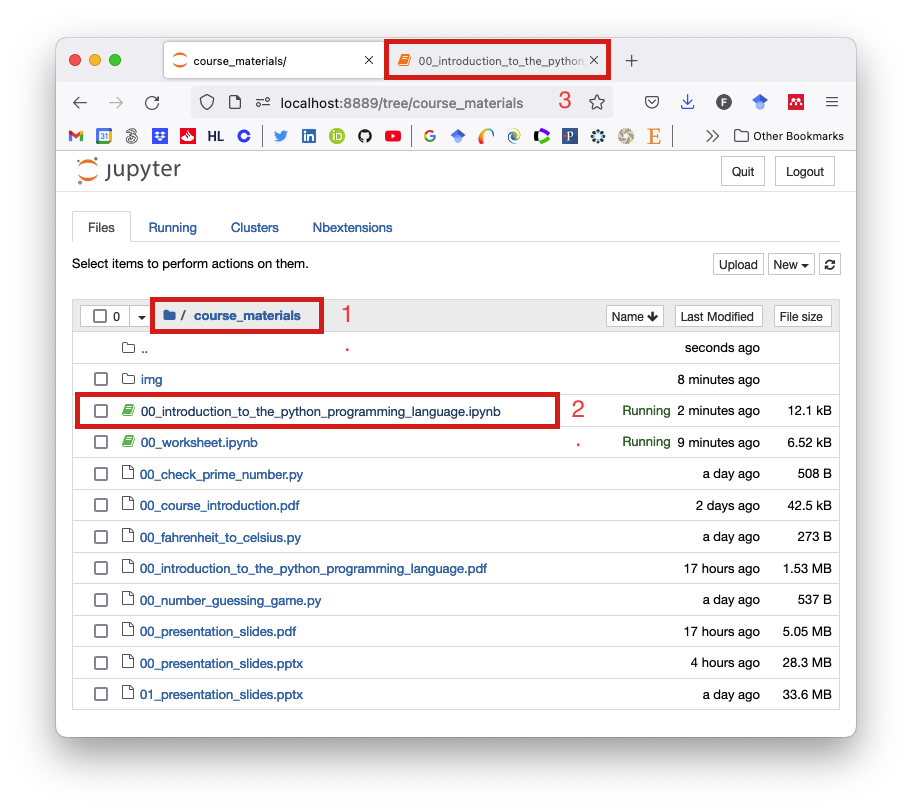Viewport: 912px width, 811px height.
Task: Reload the current browser page
Action: (152, 103)
